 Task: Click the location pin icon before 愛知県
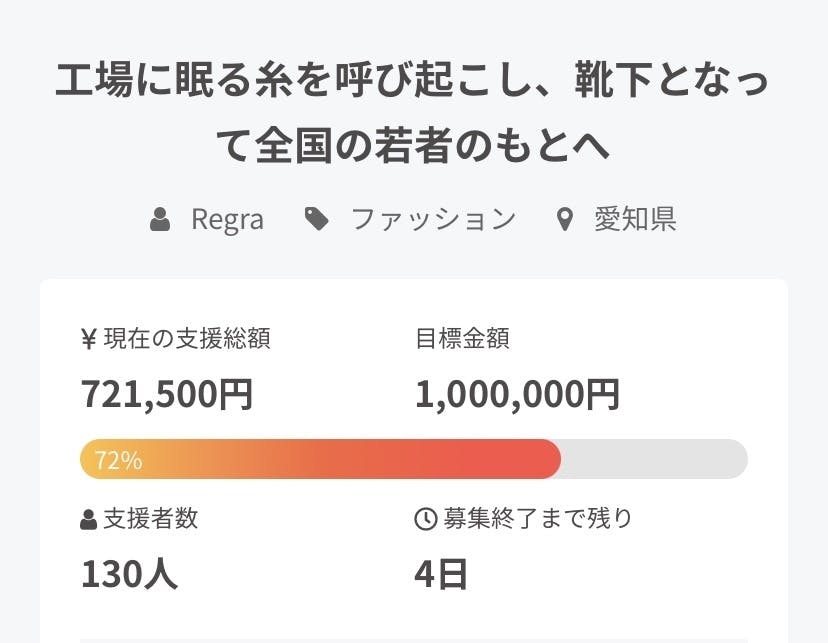pos(565,220)
